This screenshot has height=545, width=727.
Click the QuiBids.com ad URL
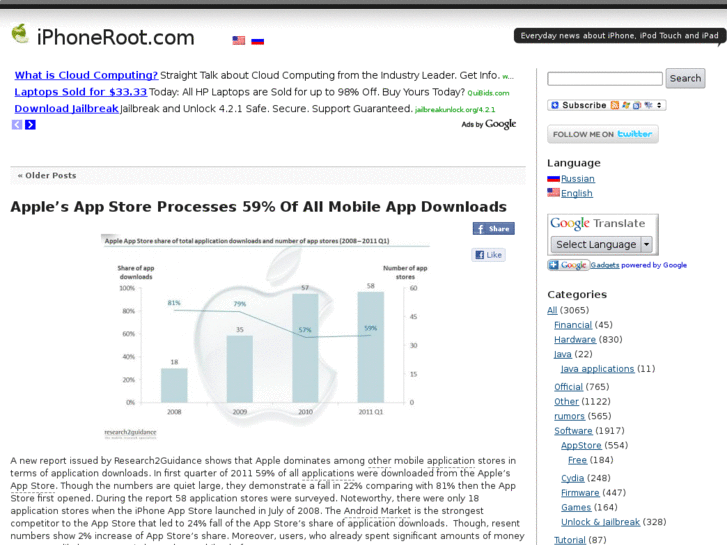(x=488, y=93)
